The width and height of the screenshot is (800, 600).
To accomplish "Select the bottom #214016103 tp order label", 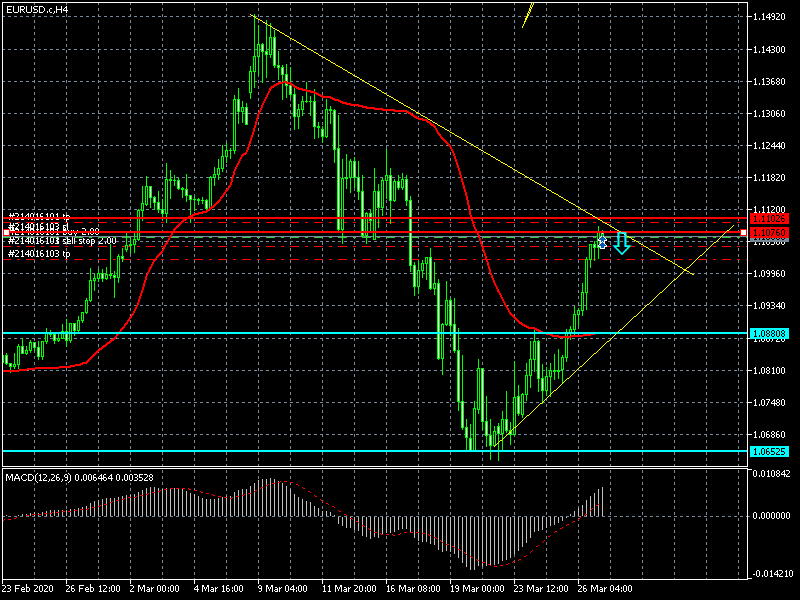I will pyautogui.click(x=39, y=254).
